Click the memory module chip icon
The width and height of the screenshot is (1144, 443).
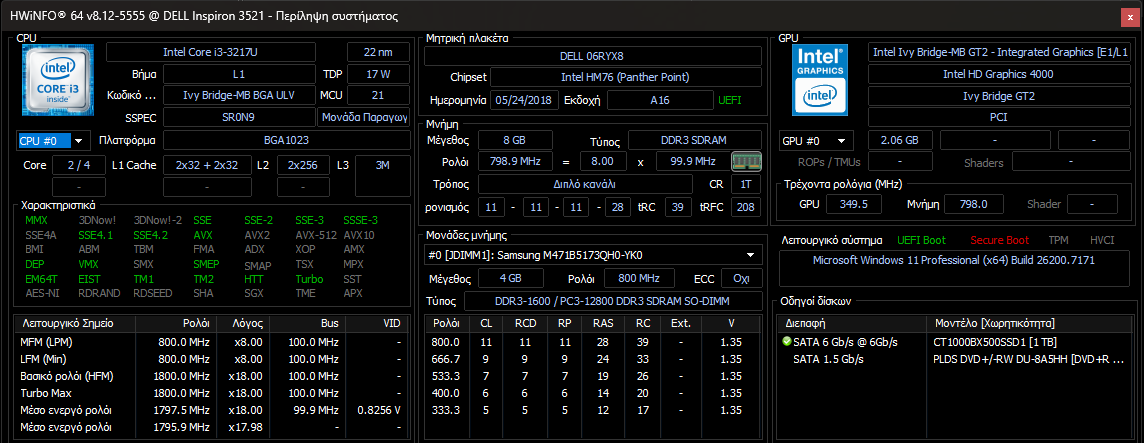[746, 161]
